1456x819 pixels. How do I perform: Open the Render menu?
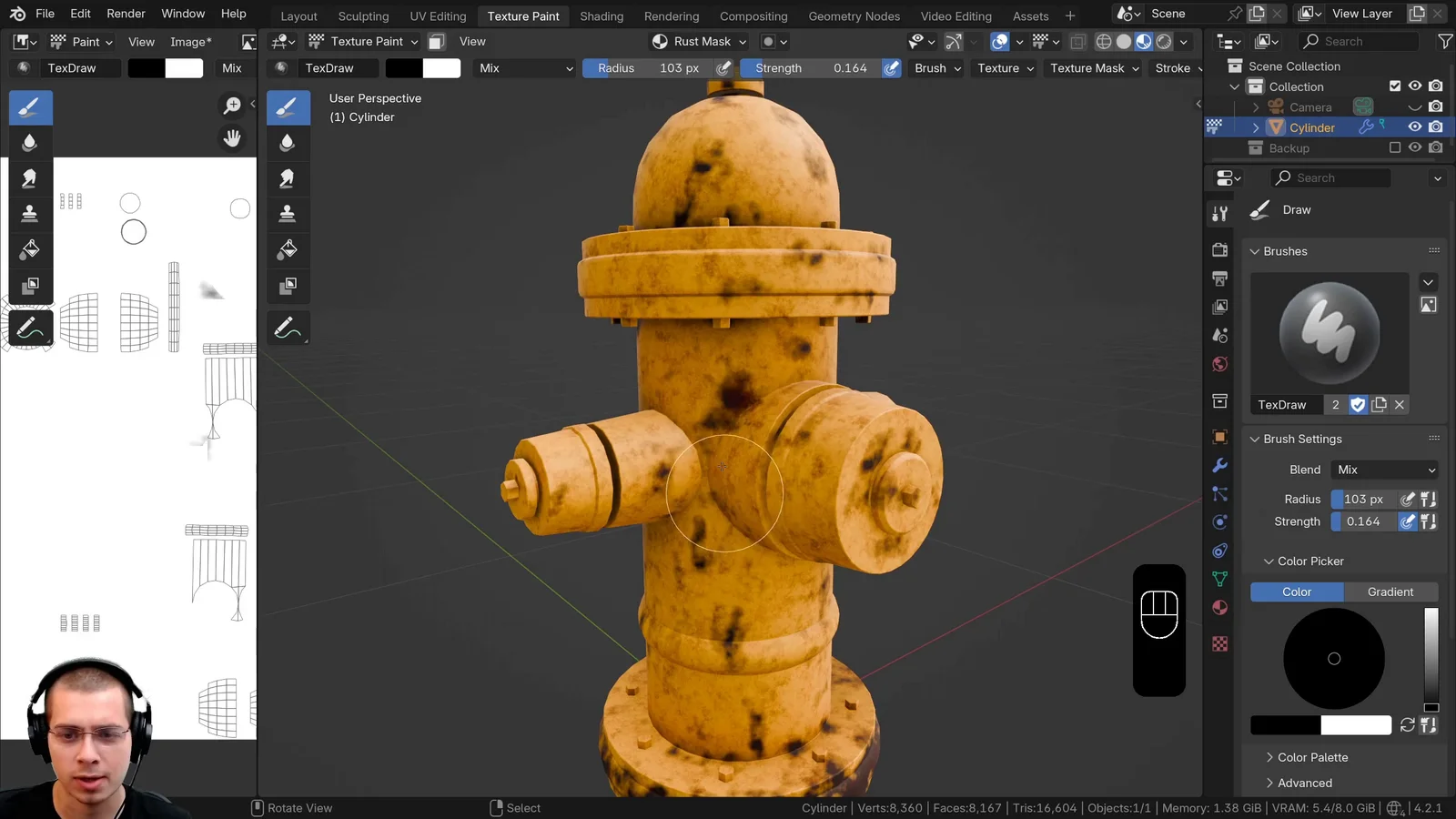126,13
